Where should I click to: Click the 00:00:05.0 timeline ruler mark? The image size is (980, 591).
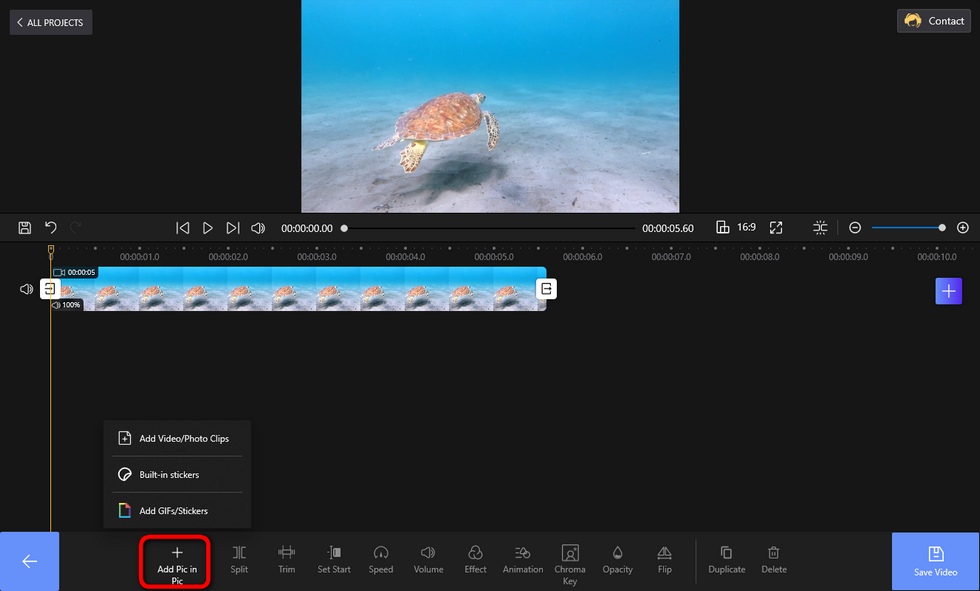pyautogui.click(x=494, y=256)
